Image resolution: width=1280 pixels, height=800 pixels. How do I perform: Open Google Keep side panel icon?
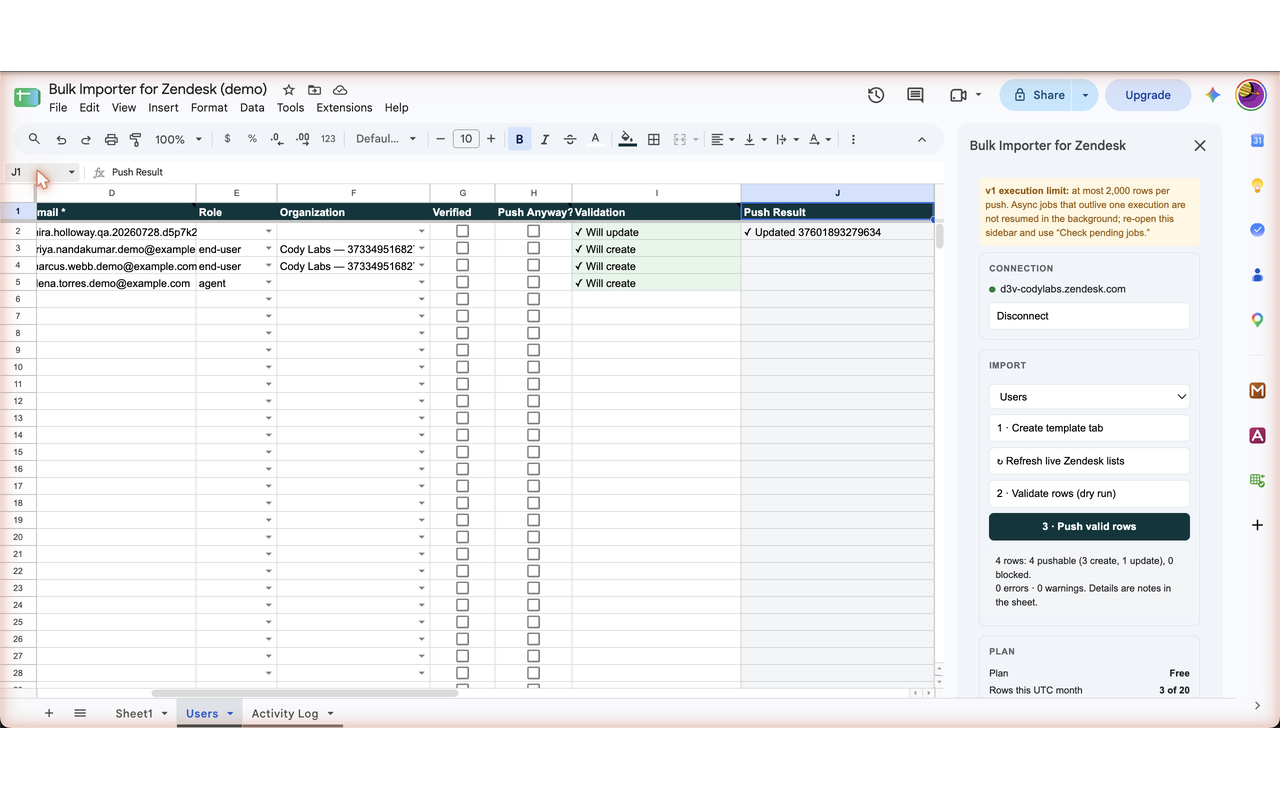point(1258,185)
